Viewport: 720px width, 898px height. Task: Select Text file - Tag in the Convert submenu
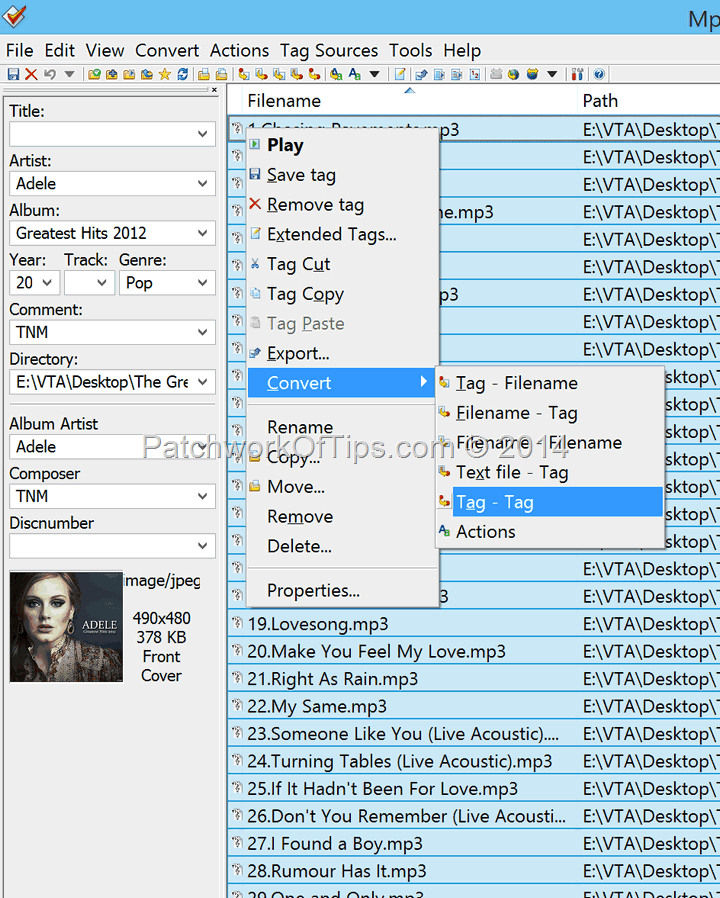550,472
